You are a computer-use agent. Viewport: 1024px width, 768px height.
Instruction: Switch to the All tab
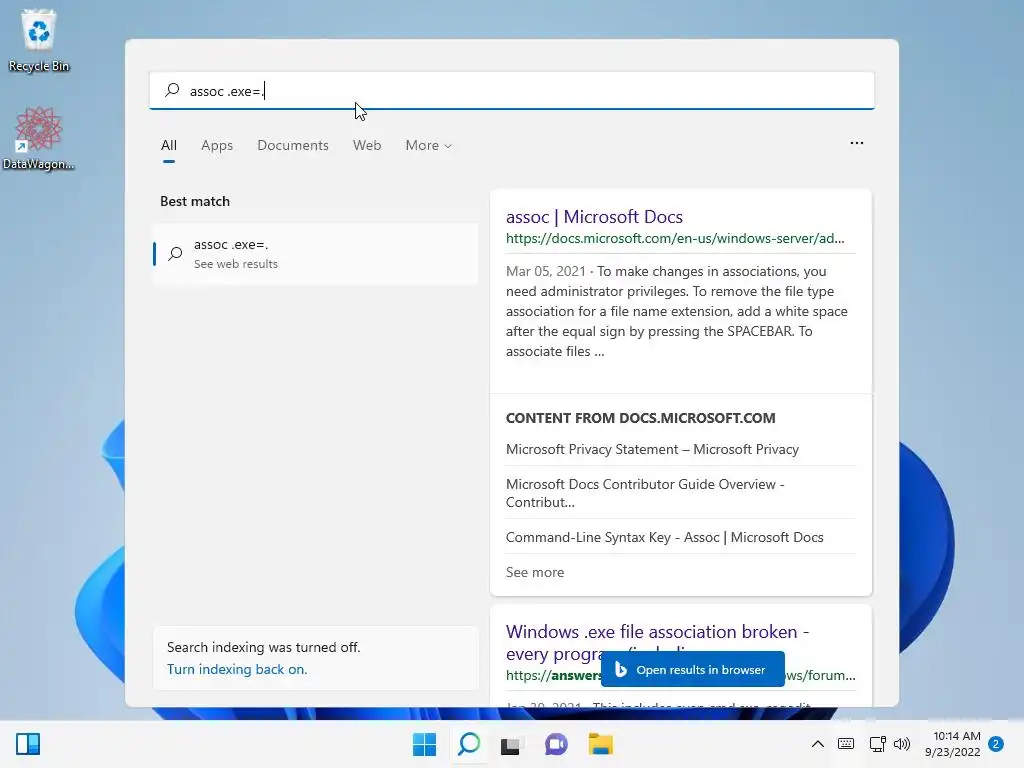click(x=168, y=146)
